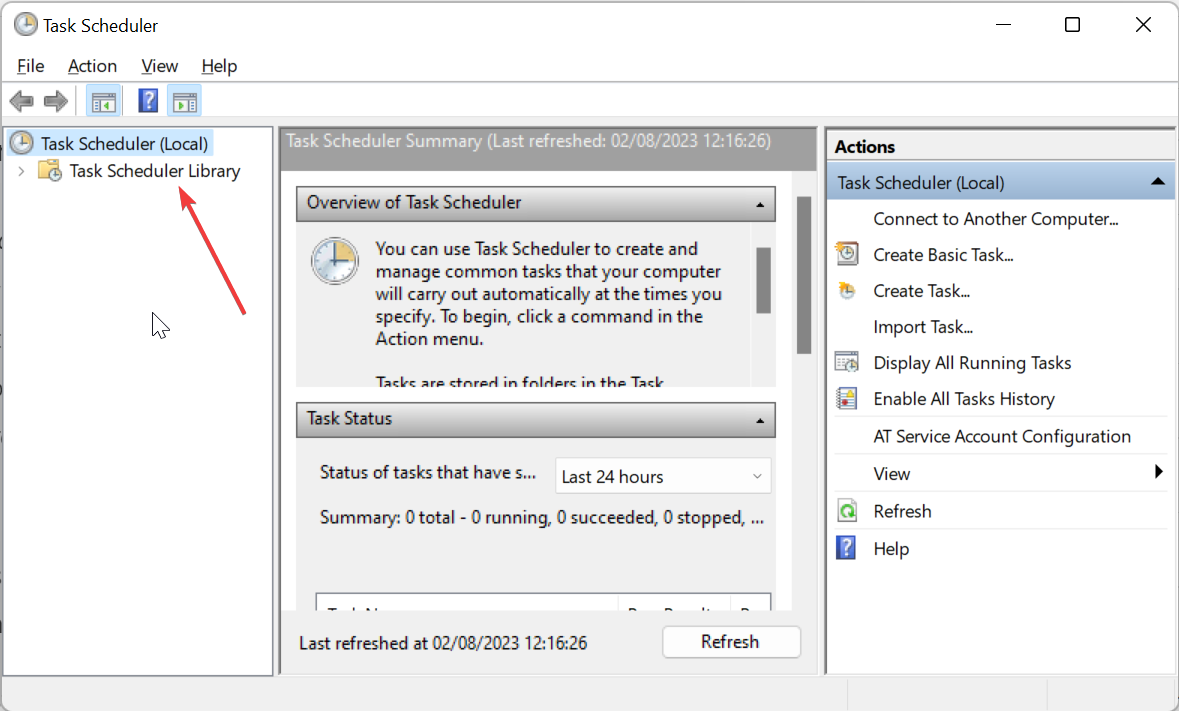Open the Action menu
This screenshot has width=1179, height=711.
point(92,66)
